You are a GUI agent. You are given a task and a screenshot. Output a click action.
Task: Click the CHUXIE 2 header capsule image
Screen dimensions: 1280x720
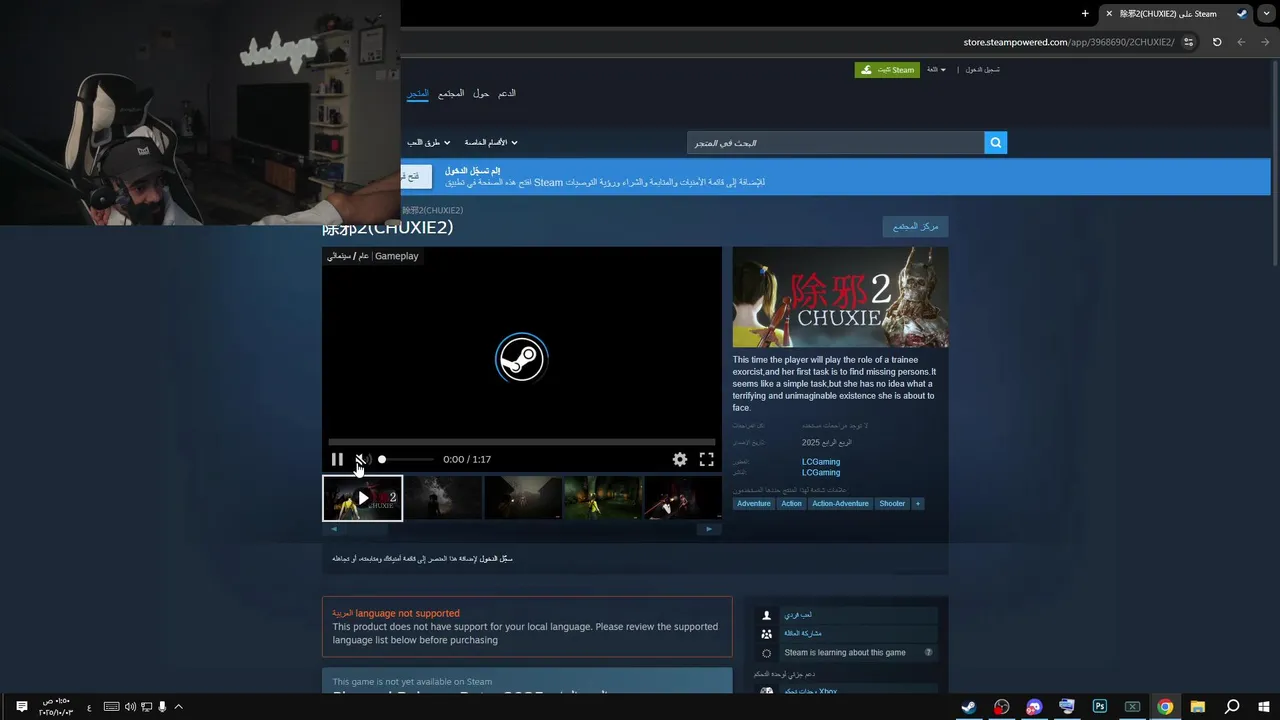pos(840,297)
